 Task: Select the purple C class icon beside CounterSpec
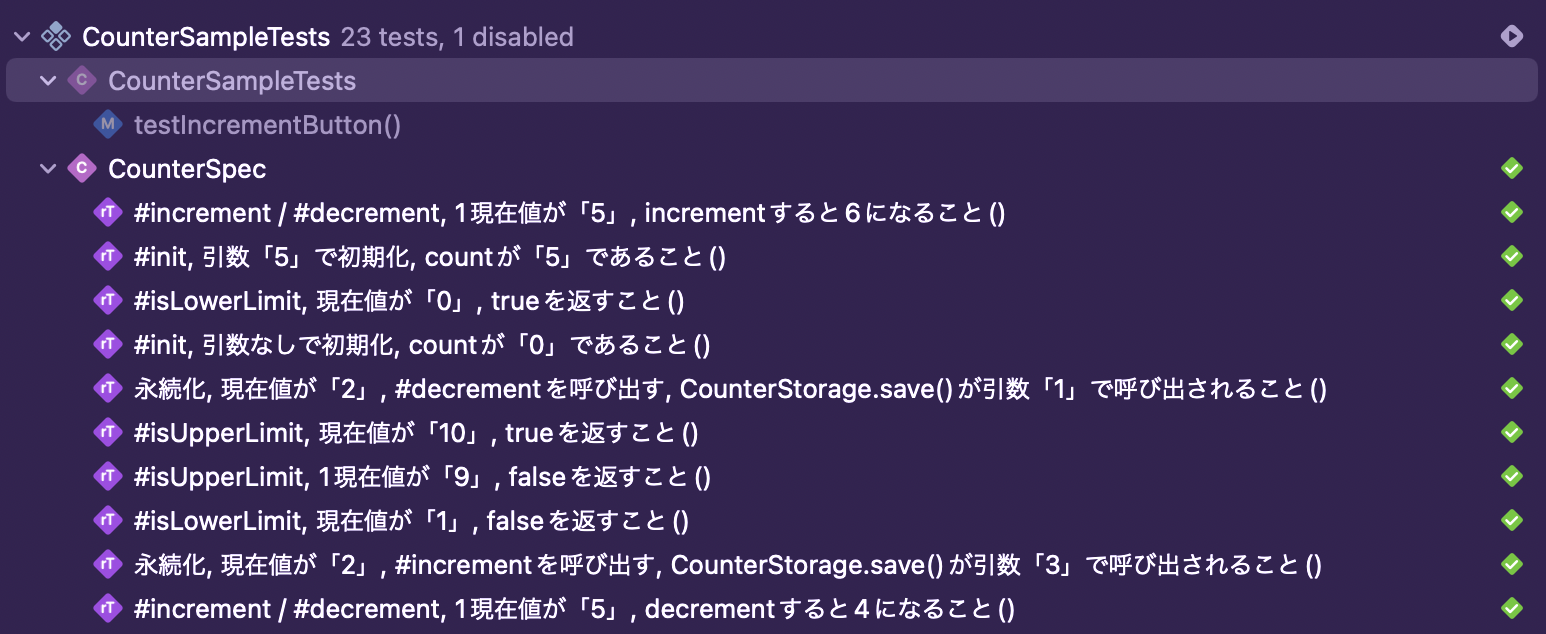pyautogui.click(x=82, y=168)
